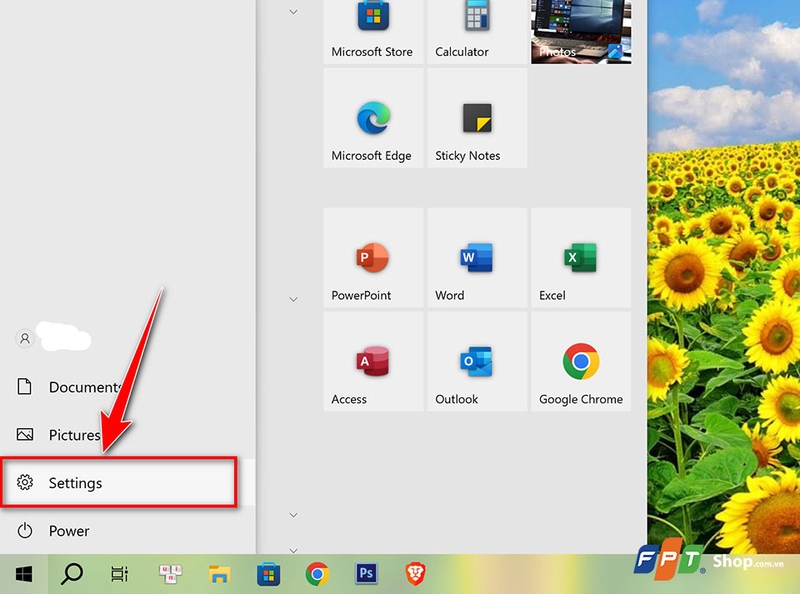Screen dimensions: 800x594
Task: Open the Sticky Notes tile
Action: (x=477, y=118)
